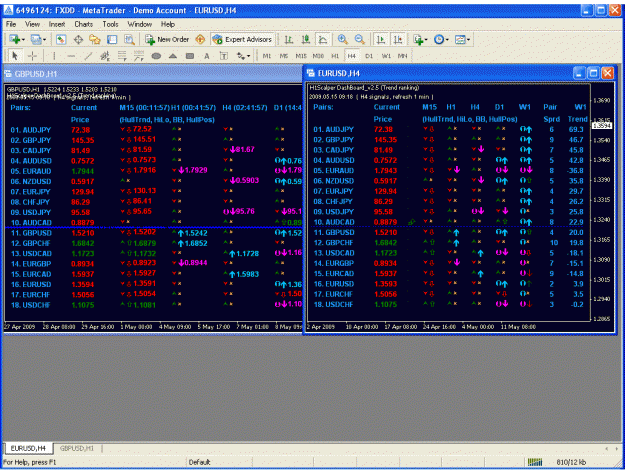Switch to H1 timeframe

335,56
